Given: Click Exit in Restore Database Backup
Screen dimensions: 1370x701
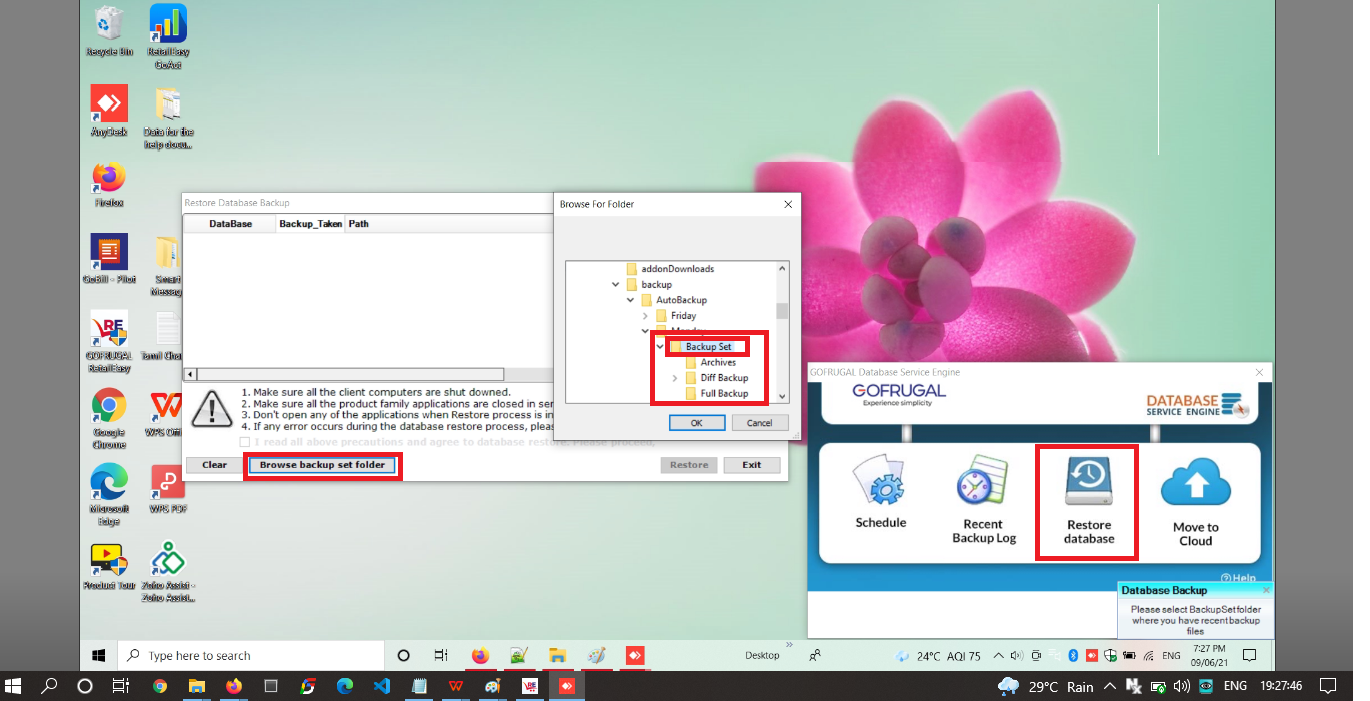Looking at the screenshot, I should [752, 465].
